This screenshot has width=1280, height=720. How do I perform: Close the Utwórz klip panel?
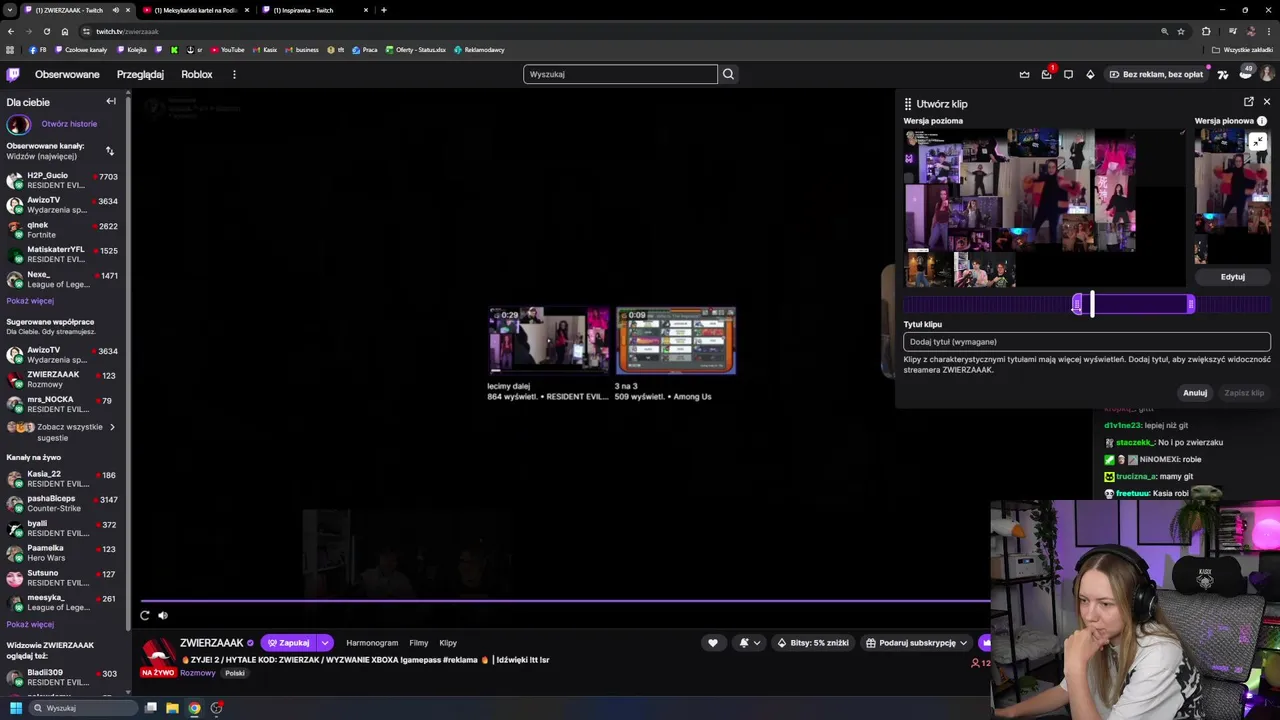tap(1266, 102)
